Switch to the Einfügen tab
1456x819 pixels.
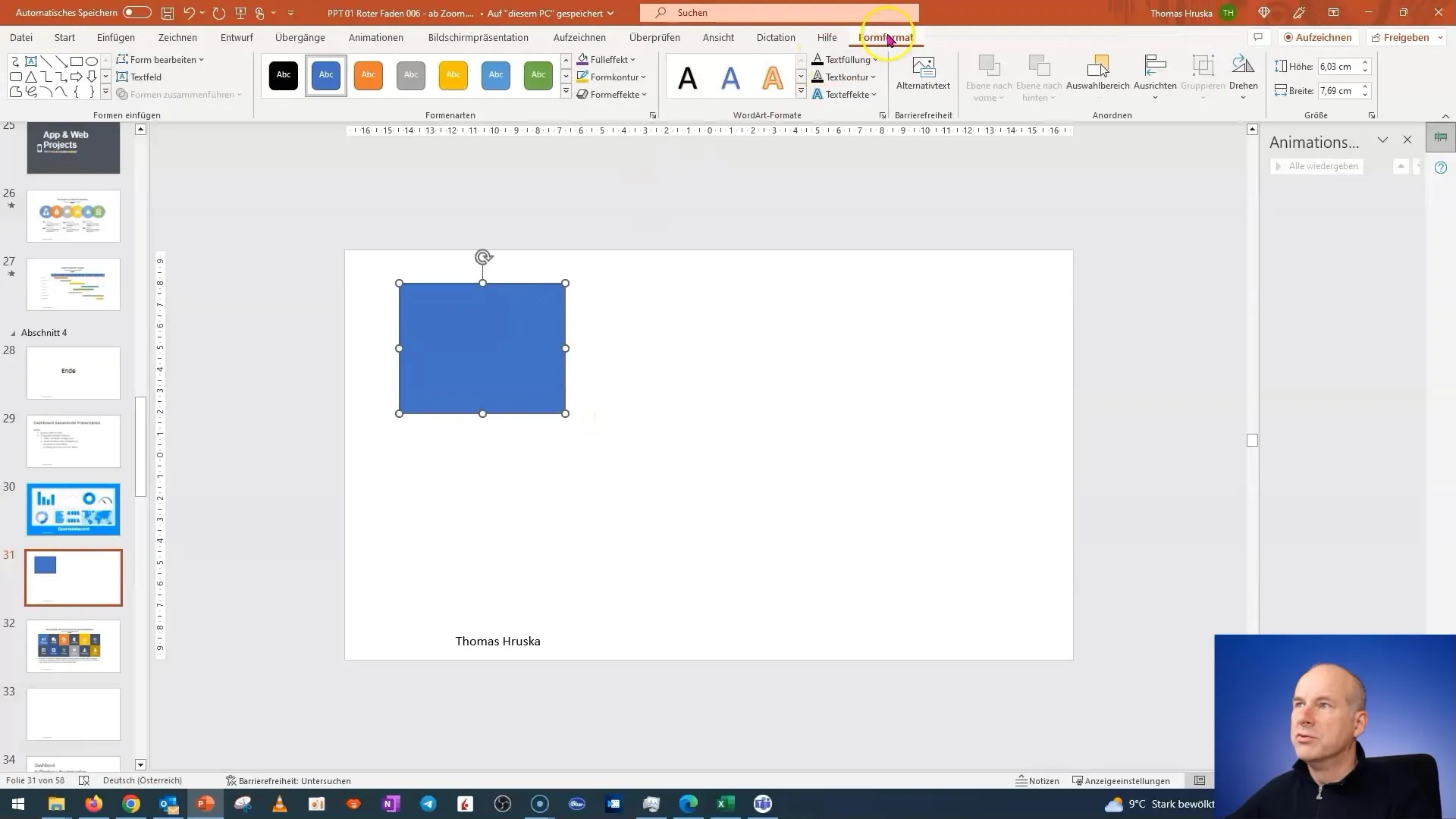[x=116, y=37]
